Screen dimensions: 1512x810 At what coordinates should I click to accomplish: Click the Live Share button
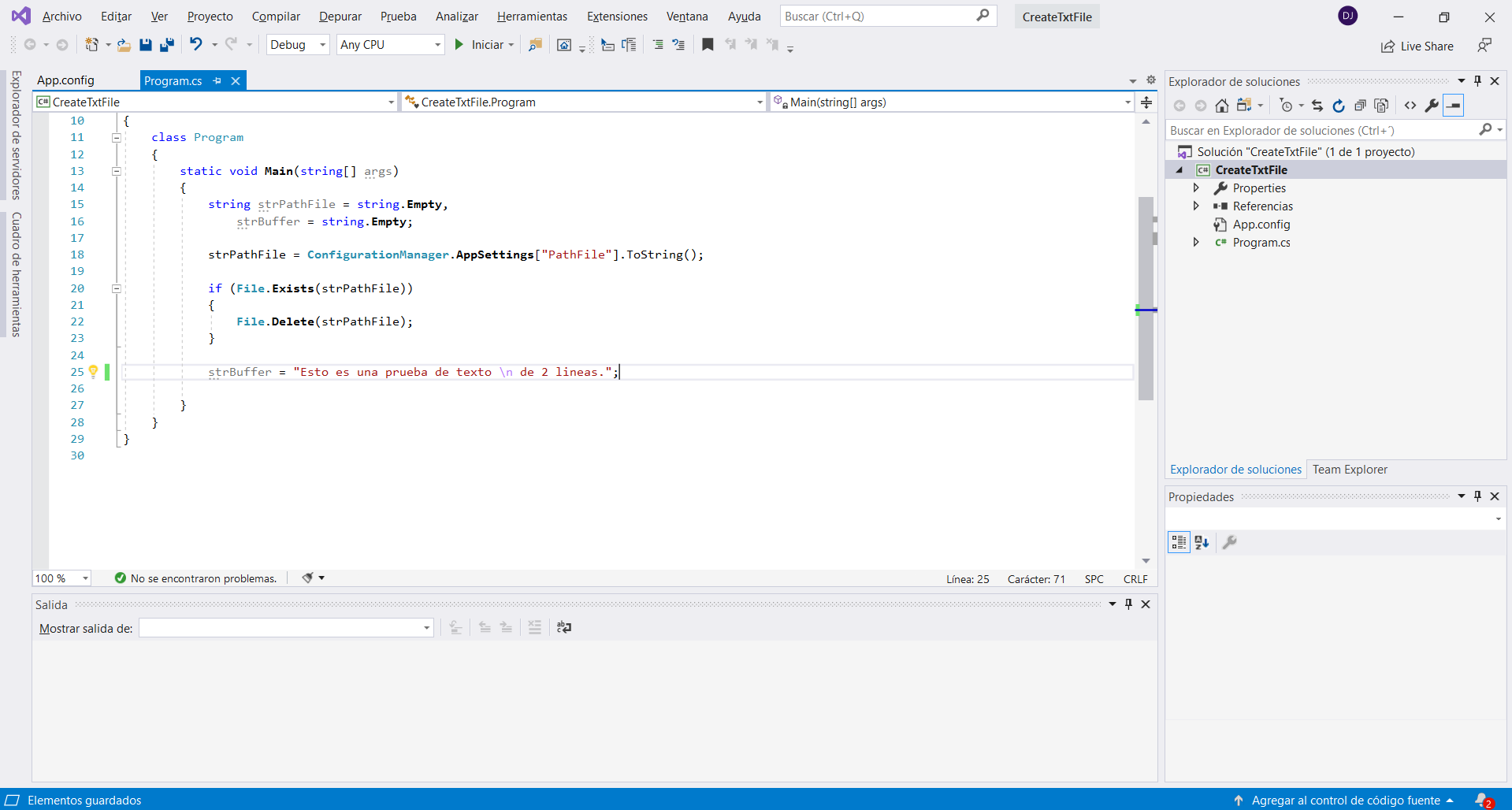pos(1417,46)
